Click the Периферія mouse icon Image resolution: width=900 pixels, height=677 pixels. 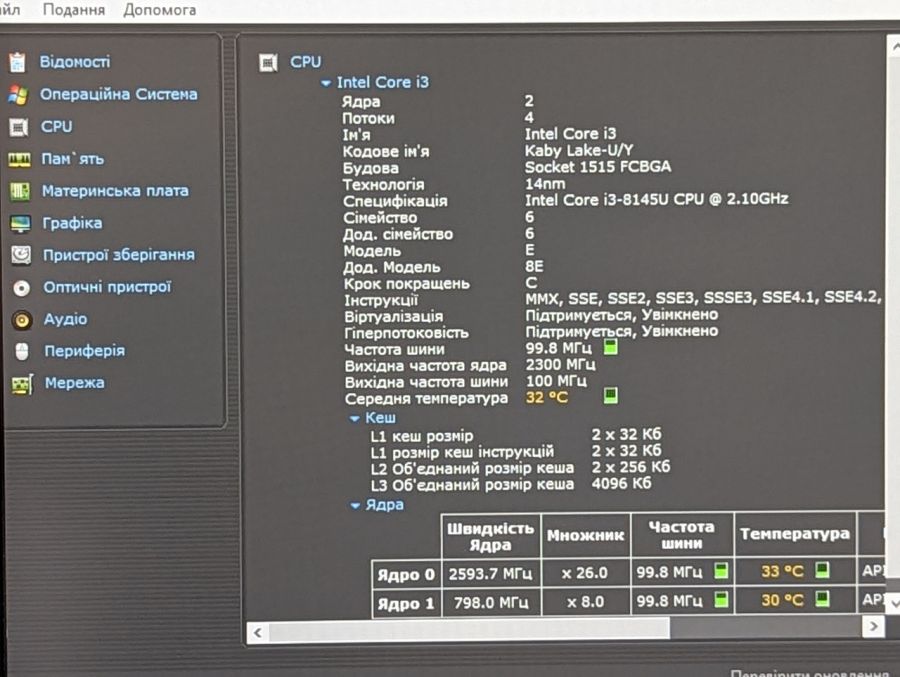coord(22,351)
